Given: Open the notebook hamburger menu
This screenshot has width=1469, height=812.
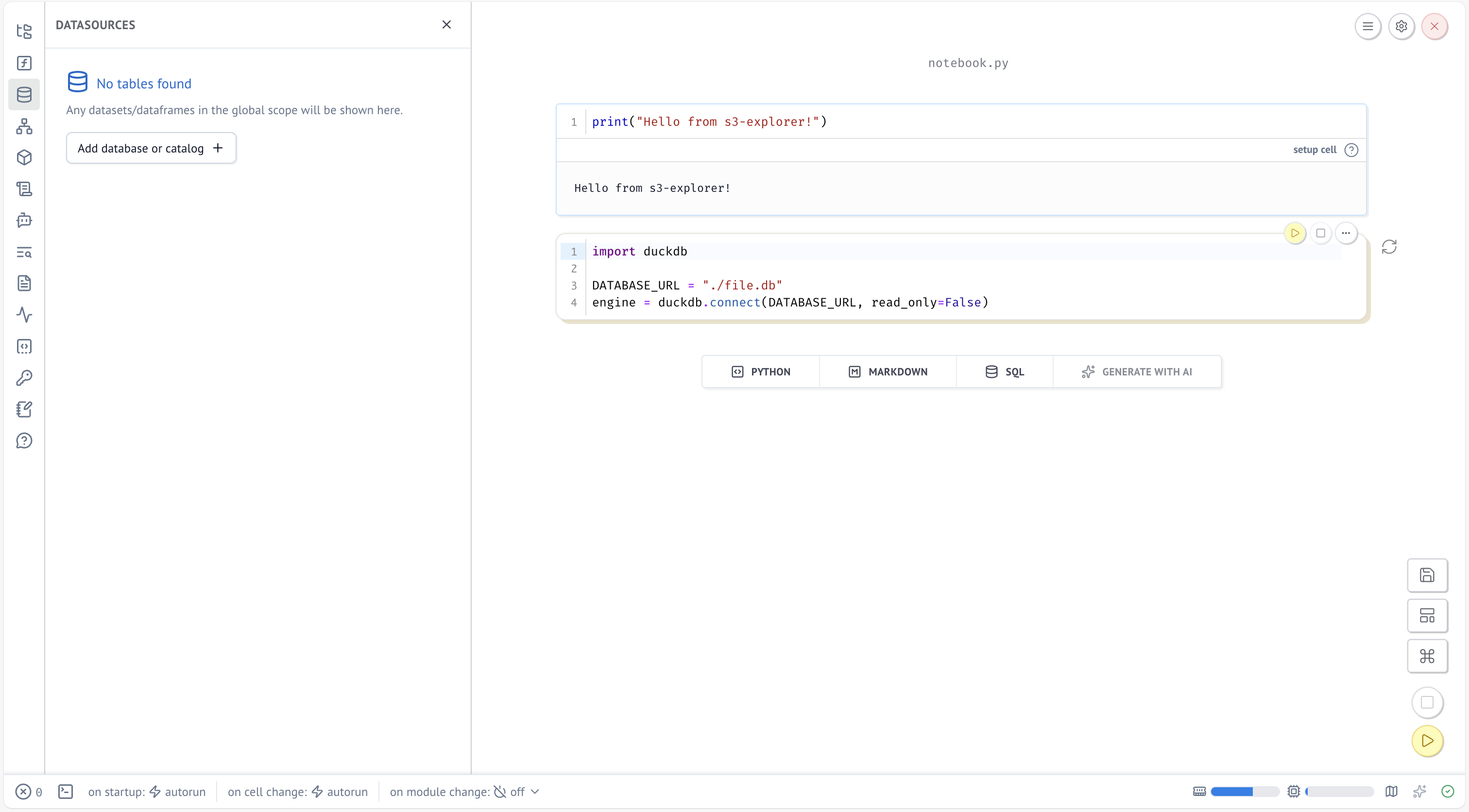Looking at the screenshot, I should click(1367, 26).
